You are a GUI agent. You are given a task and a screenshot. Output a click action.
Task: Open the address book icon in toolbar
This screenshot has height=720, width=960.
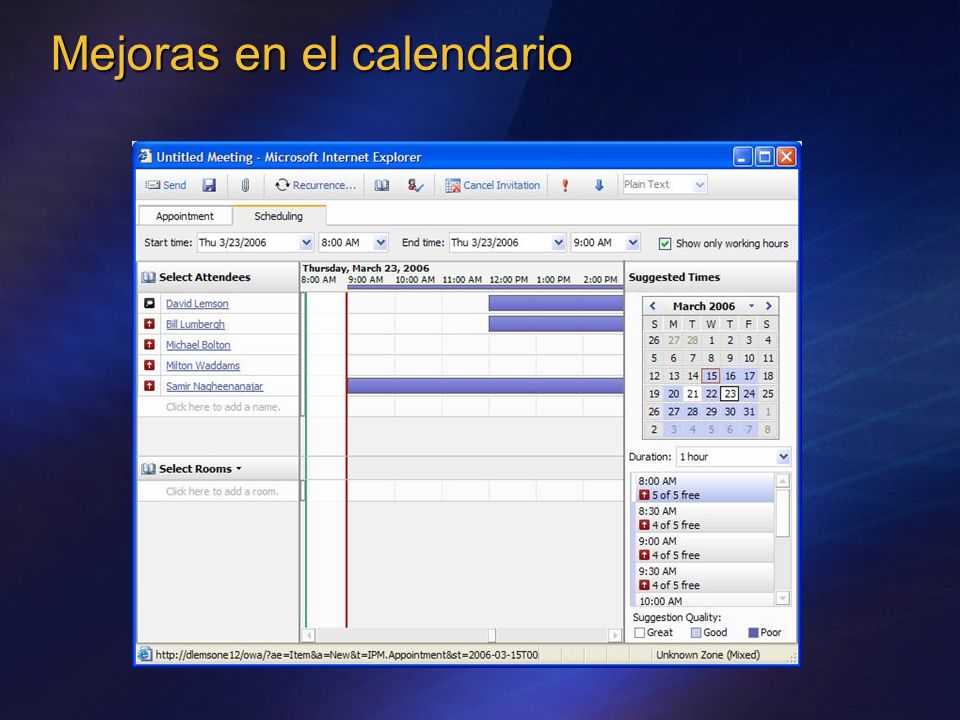(381, 185)
